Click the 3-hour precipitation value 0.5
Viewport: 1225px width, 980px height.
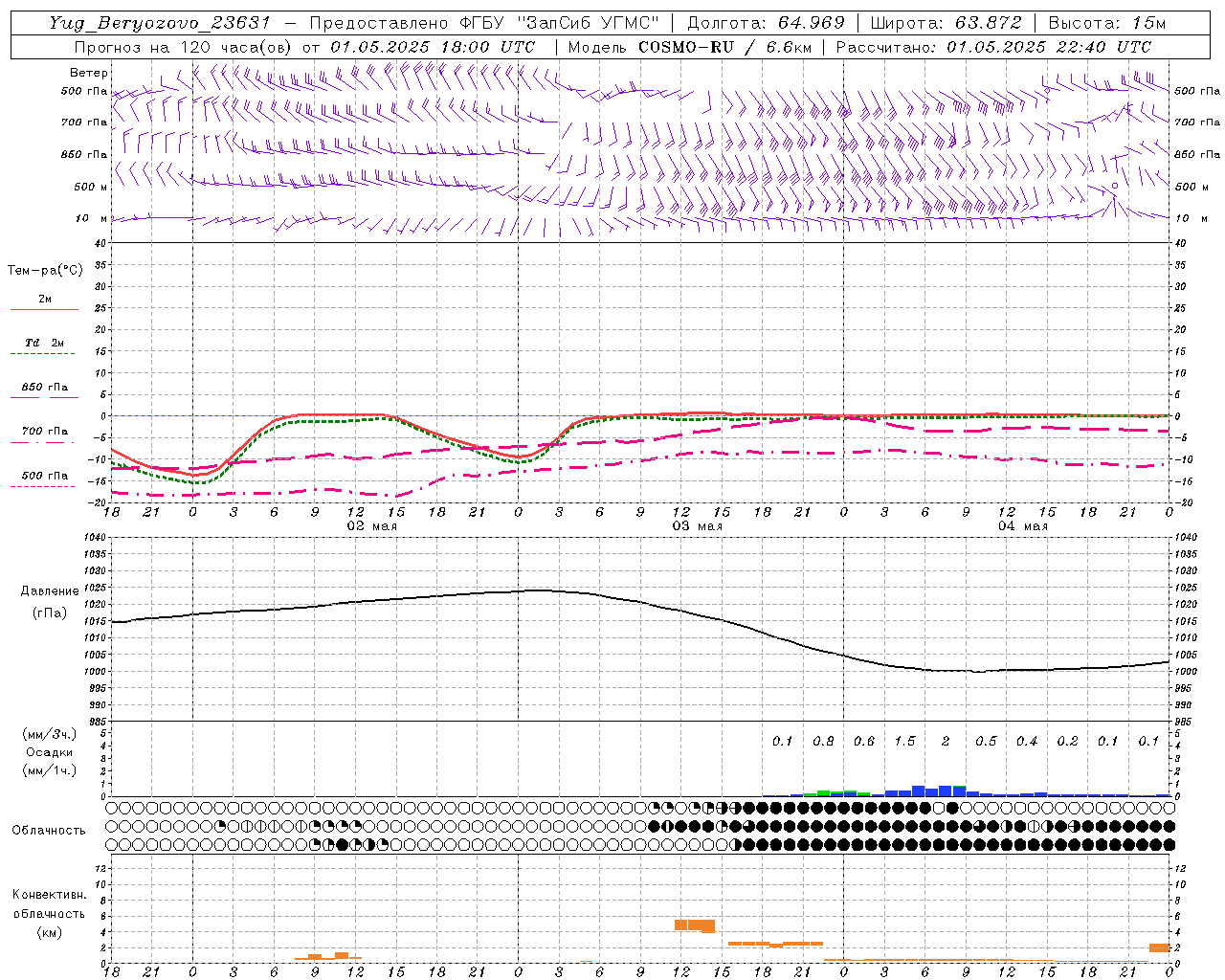click(986, 742)
